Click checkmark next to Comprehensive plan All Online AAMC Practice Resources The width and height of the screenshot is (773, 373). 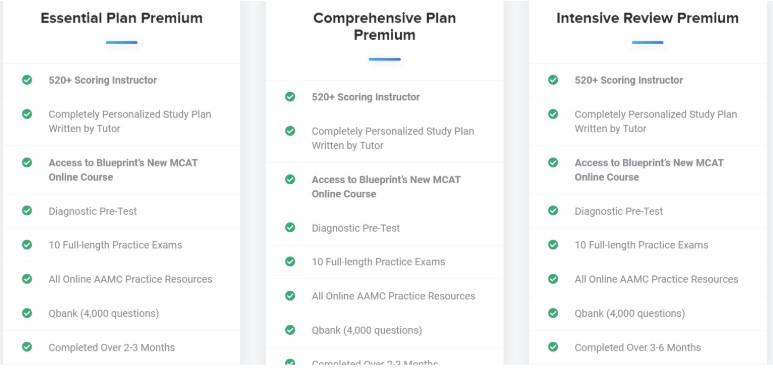(290, 296)
